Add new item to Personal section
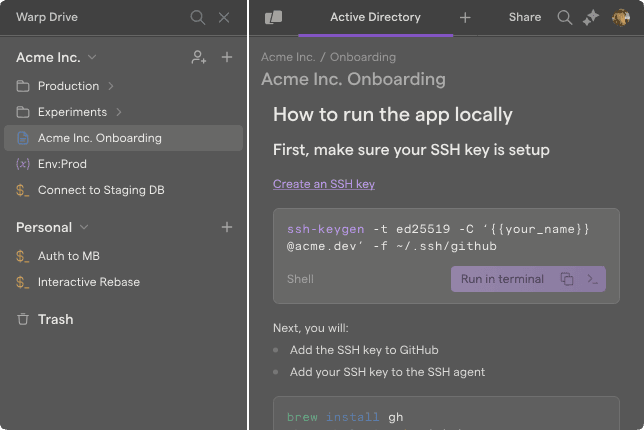Viewport: 644px width, 430px height. point(227,227)
